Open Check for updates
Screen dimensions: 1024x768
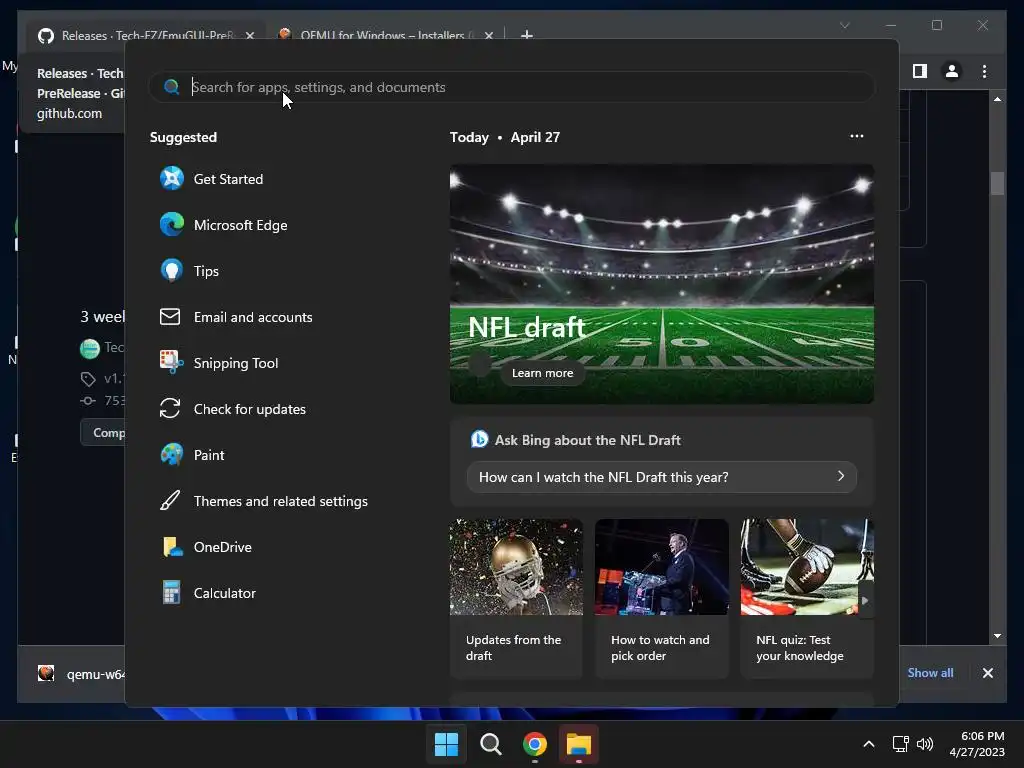coord(232,409)
